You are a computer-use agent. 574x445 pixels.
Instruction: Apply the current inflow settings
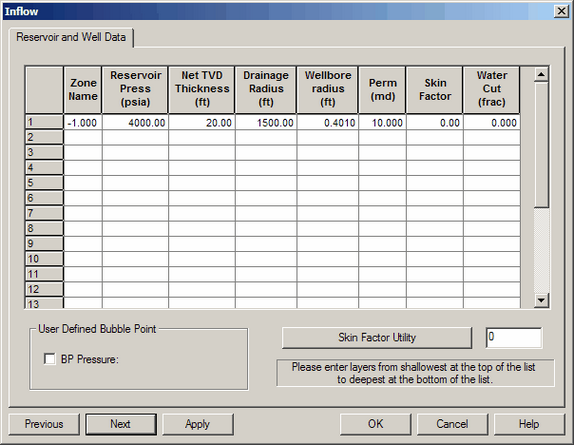point(198,424)
